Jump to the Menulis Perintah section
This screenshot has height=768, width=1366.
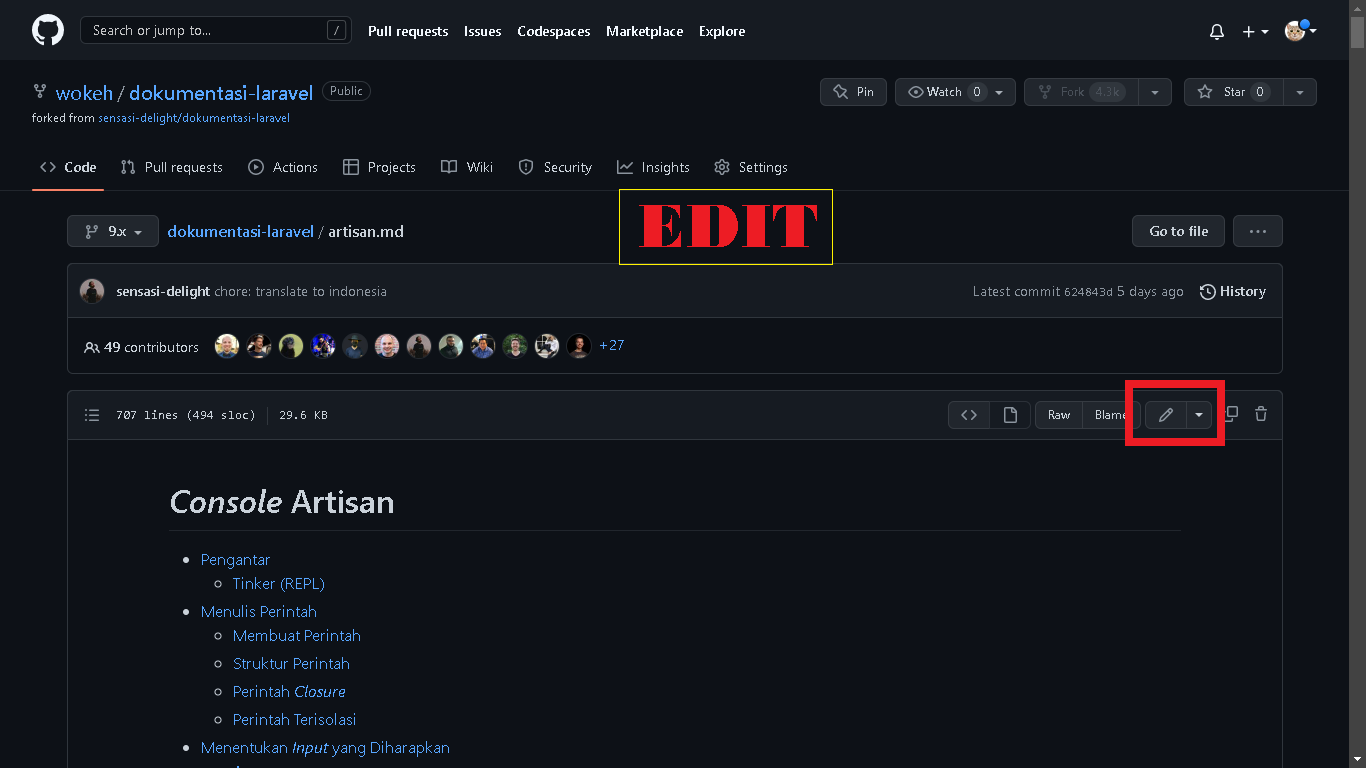(259, 611)
